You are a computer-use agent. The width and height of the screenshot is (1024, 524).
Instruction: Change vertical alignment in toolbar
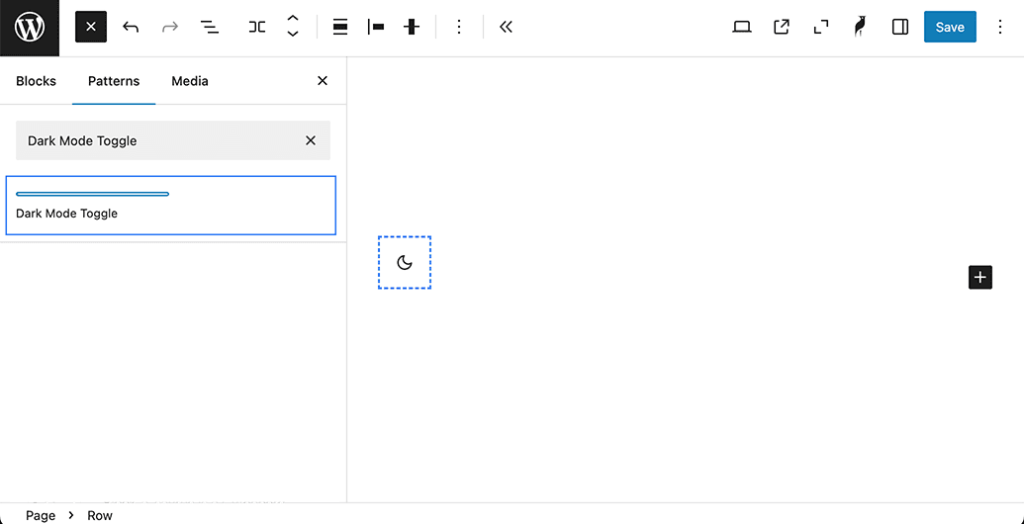click(x=411, y=27)
